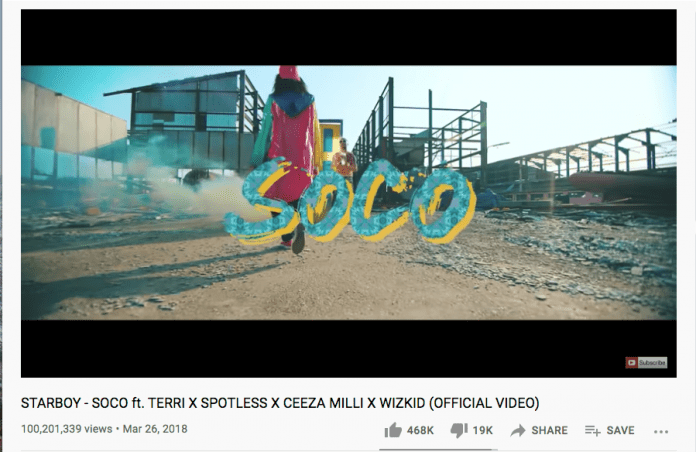Open the three-dot more actions menu
This screenshot has width=696, height=452.
[661, 431]
